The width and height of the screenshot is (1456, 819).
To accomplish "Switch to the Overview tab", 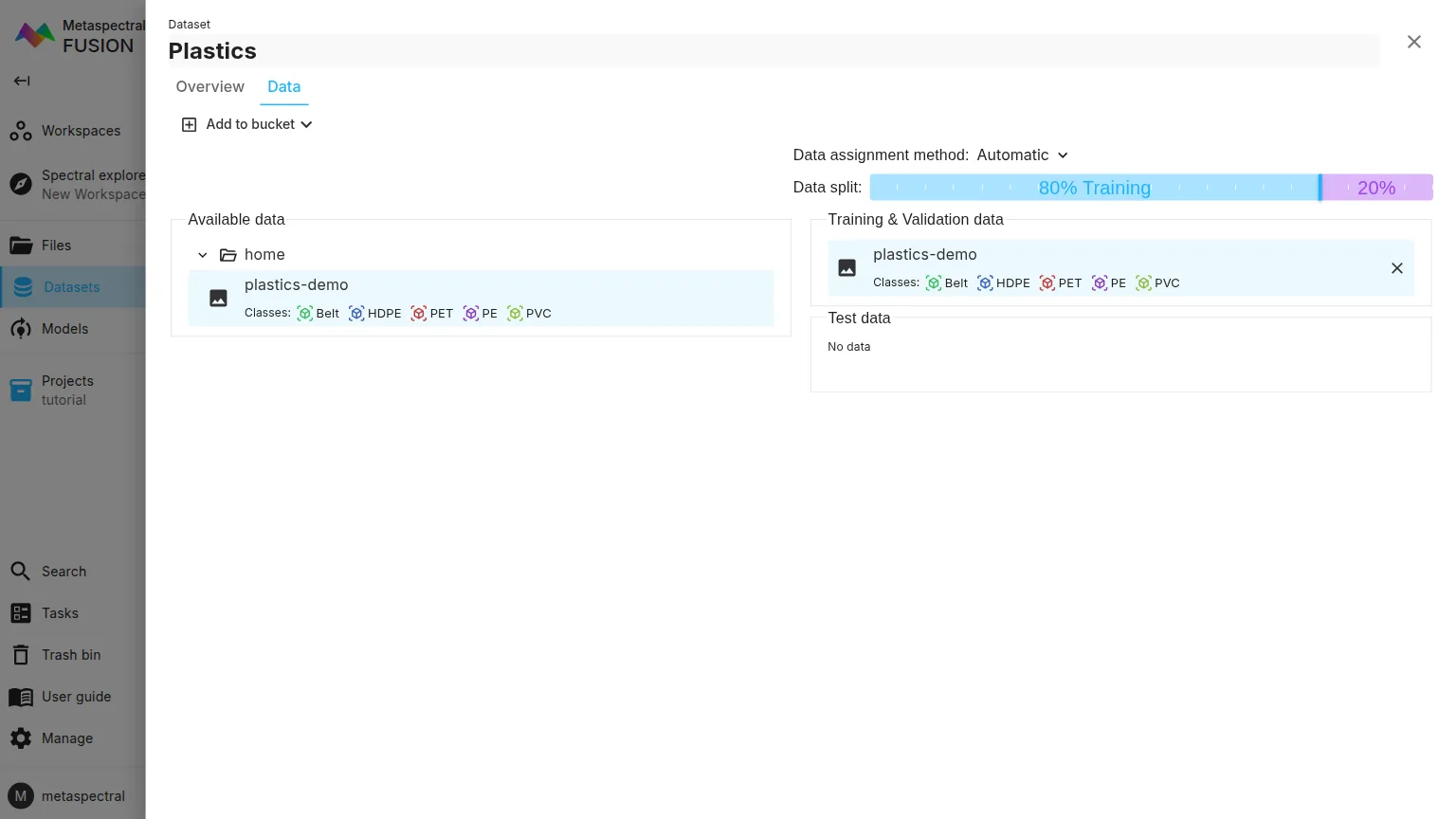I will tap(209, 86).
